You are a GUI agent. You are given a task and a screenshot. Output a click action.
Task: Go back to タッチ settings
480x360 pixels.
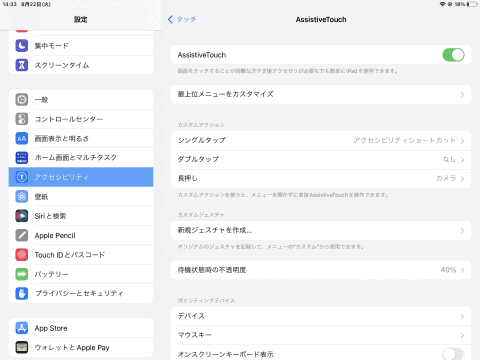pos(182,19)
